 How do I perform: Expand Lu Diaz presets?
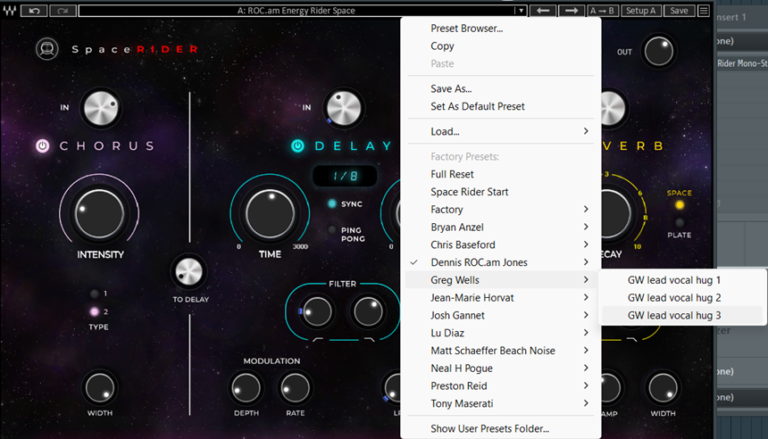tap(501, 333)
